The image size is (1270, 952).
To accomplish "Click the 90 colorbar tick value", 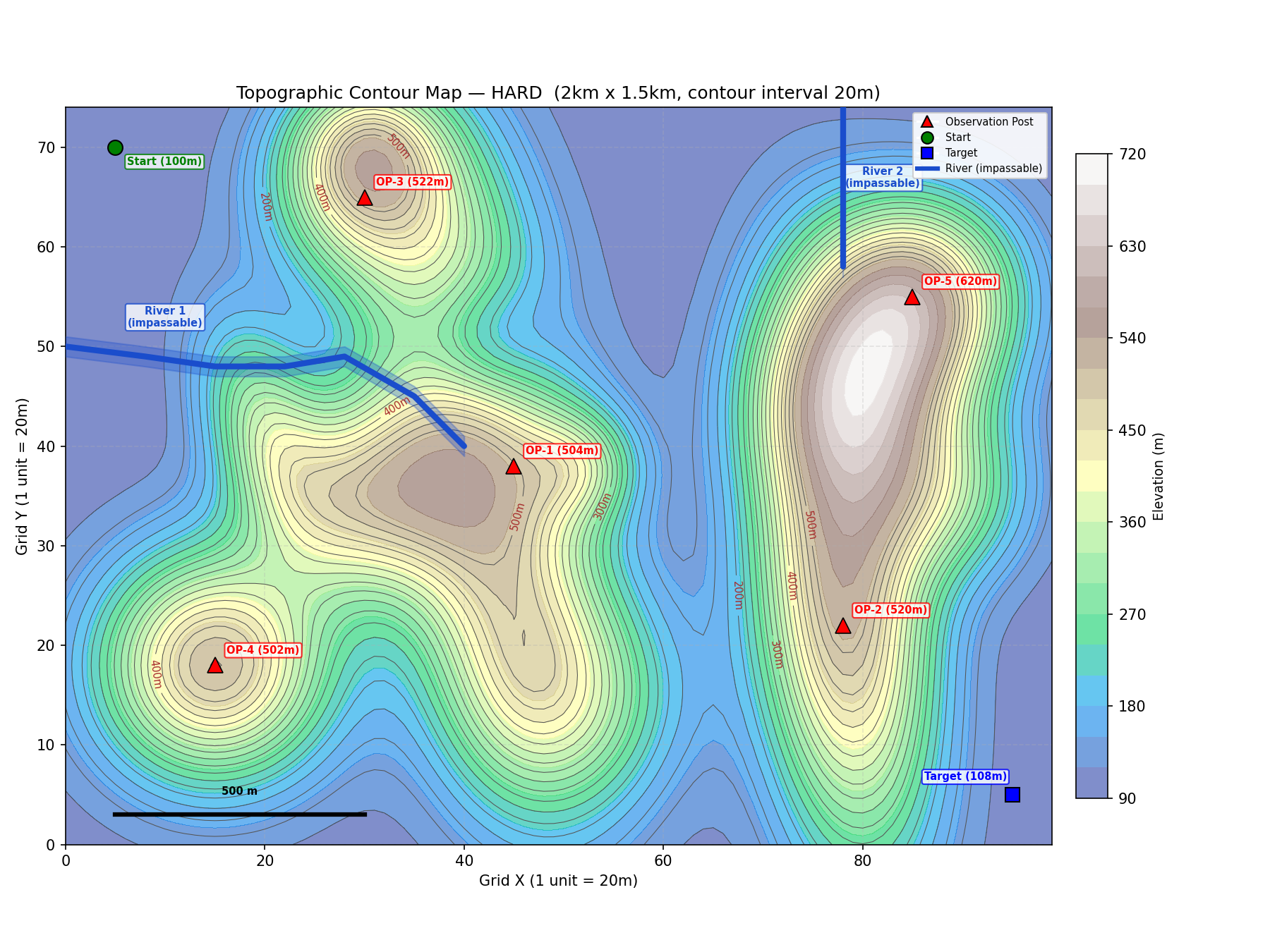I will [x=1127, y=798].
